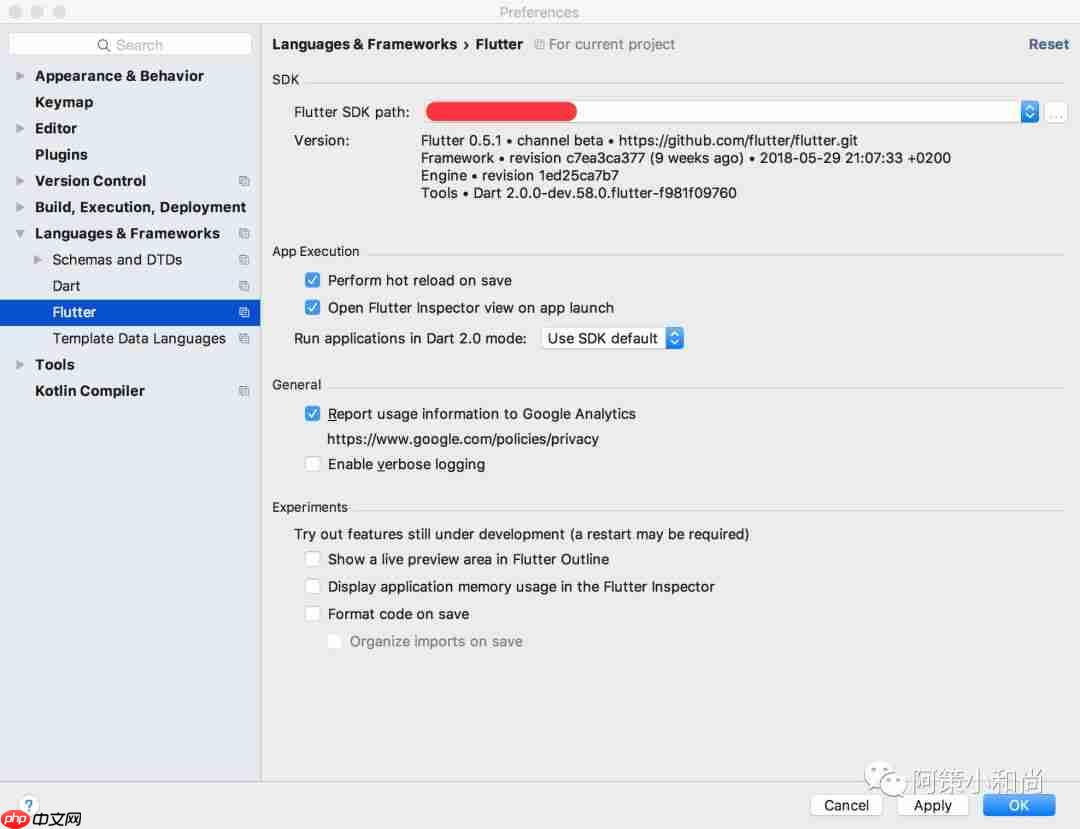Select Kotlin Compiler settings
Viewport: 1080px width, 829px height.
[90, 391]
